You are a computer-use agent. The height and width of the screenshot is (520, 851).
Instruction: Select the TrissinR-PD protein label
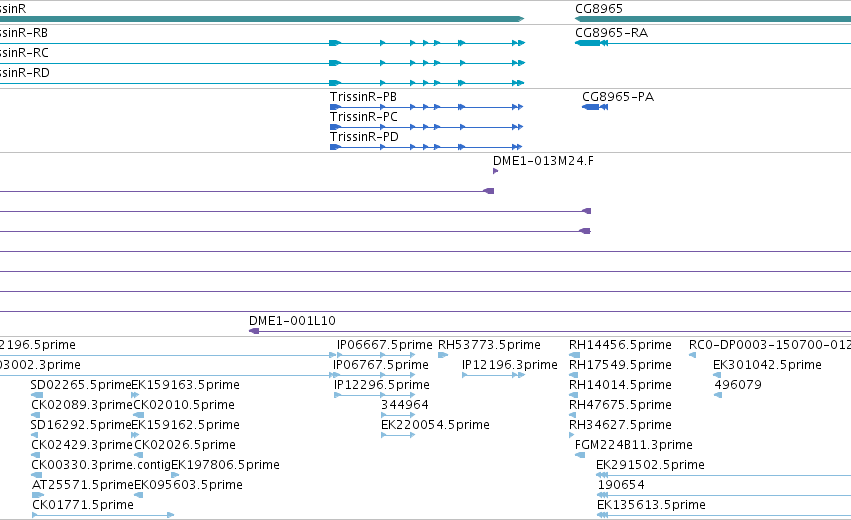click(x=364, y=137)
